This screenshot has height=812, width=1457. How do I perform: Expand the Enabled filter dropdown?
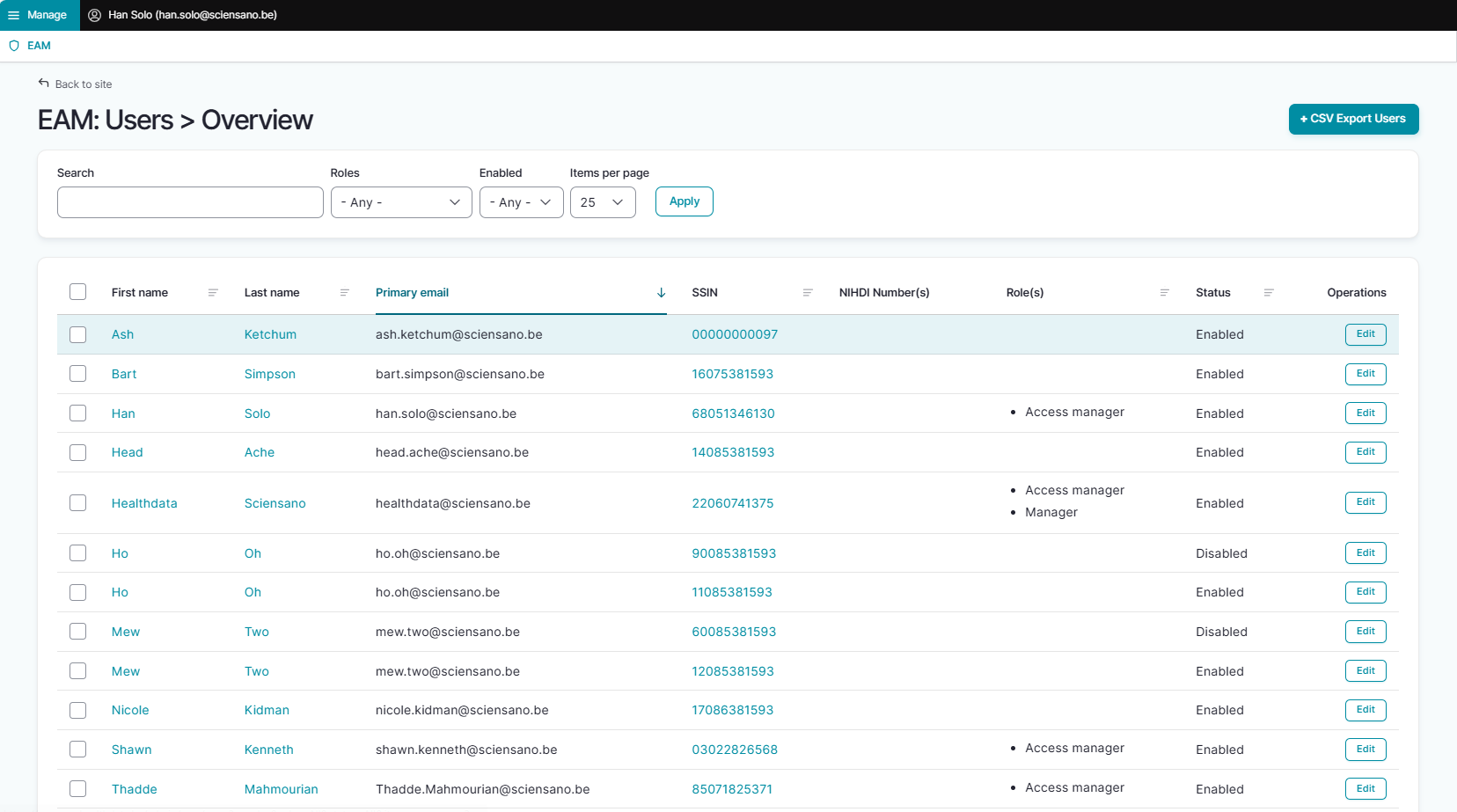[521, 202]
